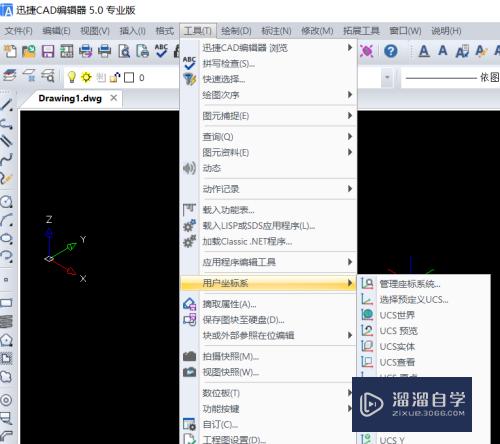The width and height of the screenshot is (500, 444).
Task: Select the spline curve tool in left toolbar
Action: click(7, 160)
